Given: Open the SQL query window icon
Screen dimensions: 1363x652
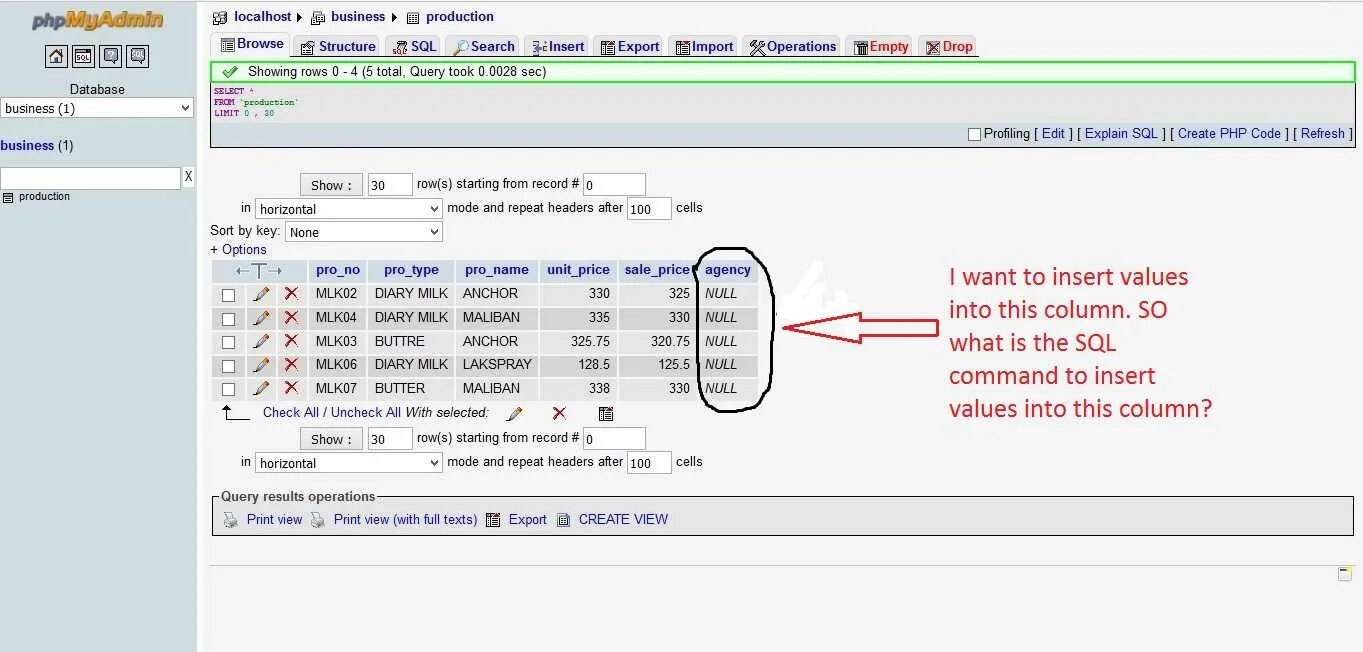Looking at the screenshot, I should coord(84,56).
